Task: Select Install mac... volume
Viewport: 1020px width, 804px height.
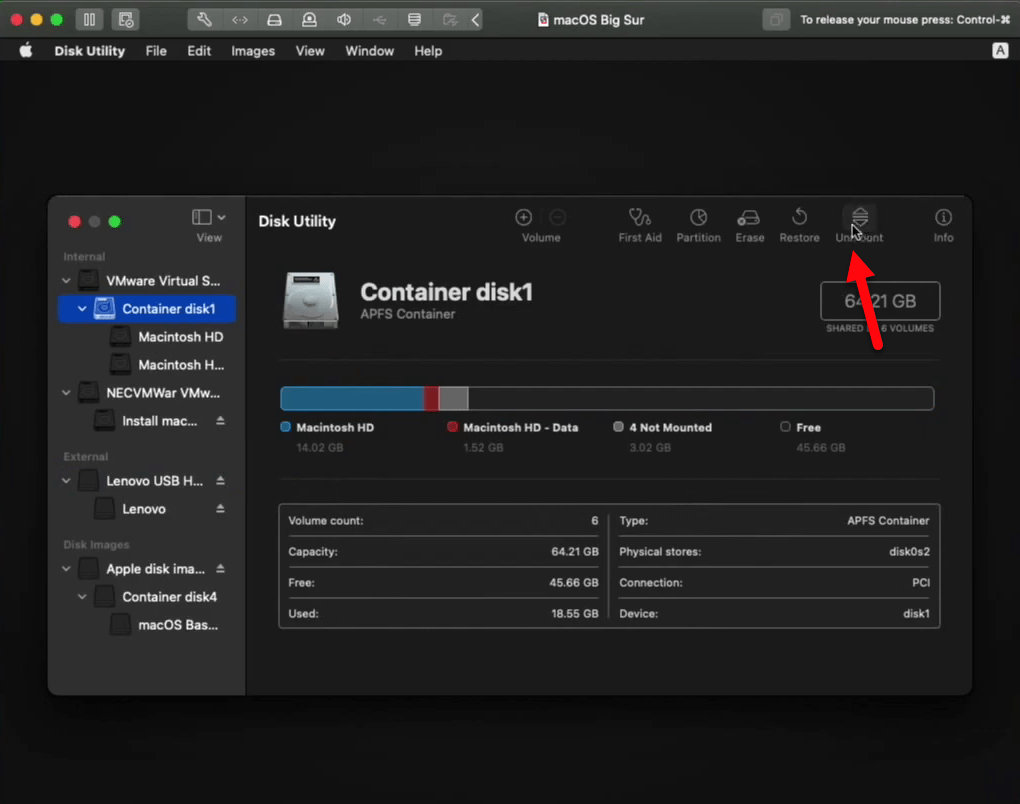Action: (148, 421)
